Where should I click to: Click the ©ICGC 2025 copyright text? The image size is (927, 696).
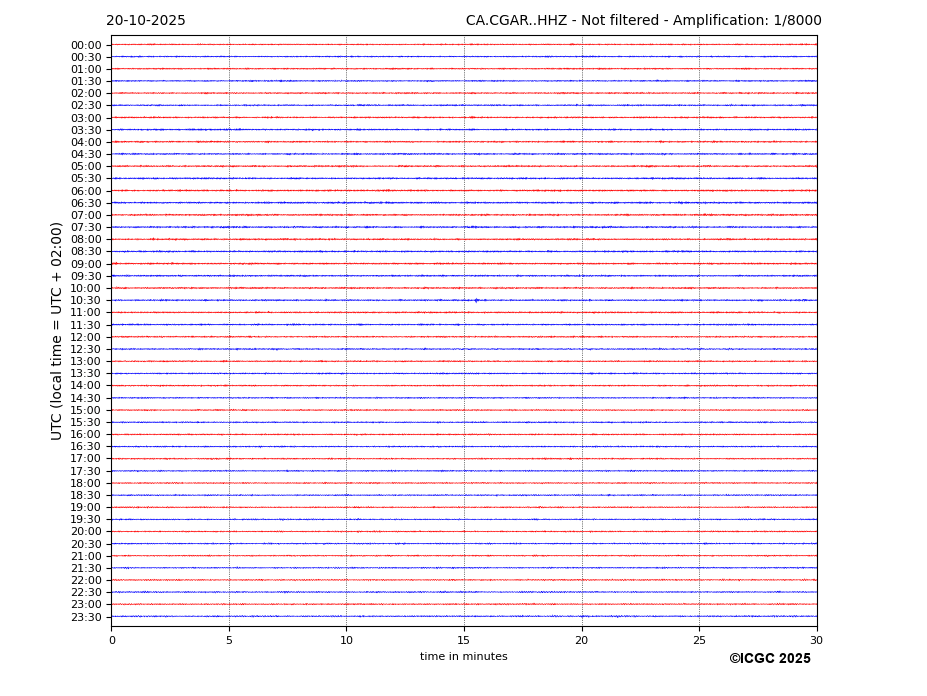pos(769,659)
